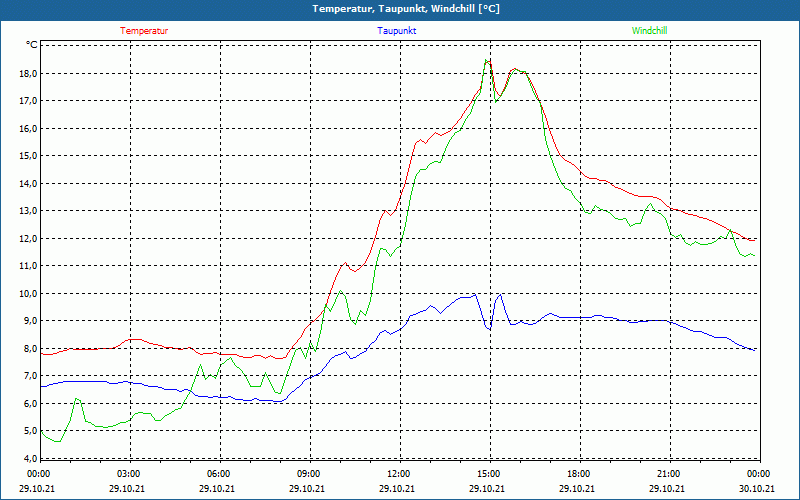Click the °C unit label on axis
The height and width of the screenshot is (500, 800).
(x=32, y=45)
